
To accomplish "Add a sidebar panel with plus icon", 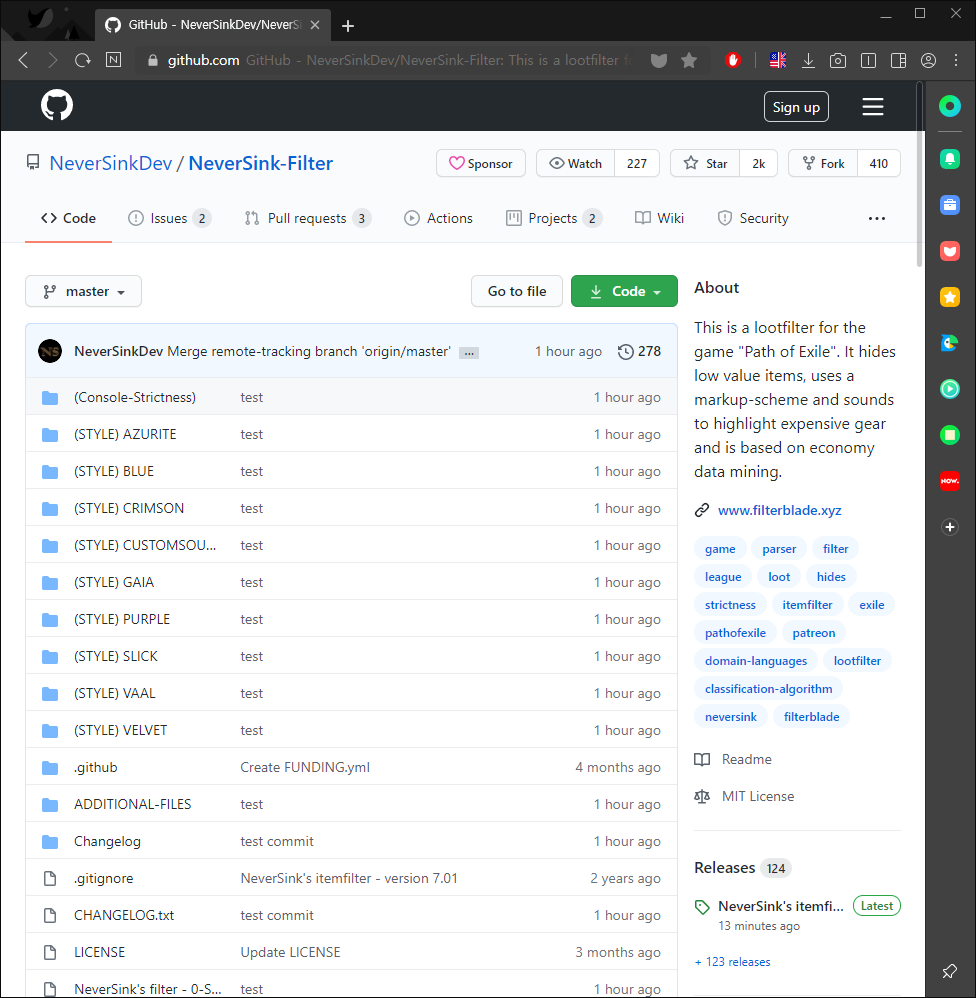I will pos(949,527).
